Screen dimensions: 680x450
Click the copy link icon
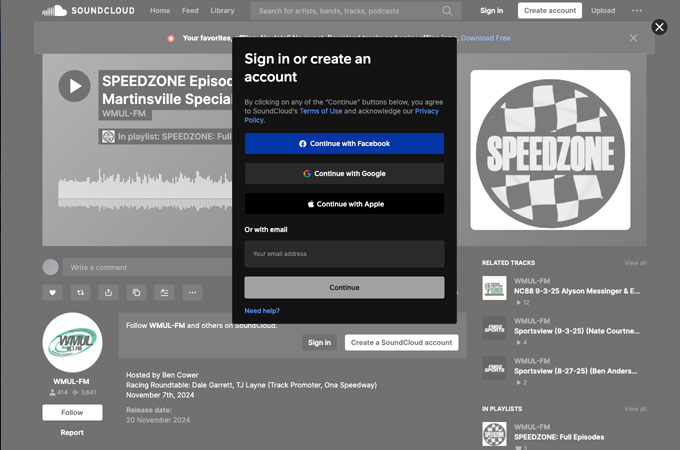tap(136, 293)
